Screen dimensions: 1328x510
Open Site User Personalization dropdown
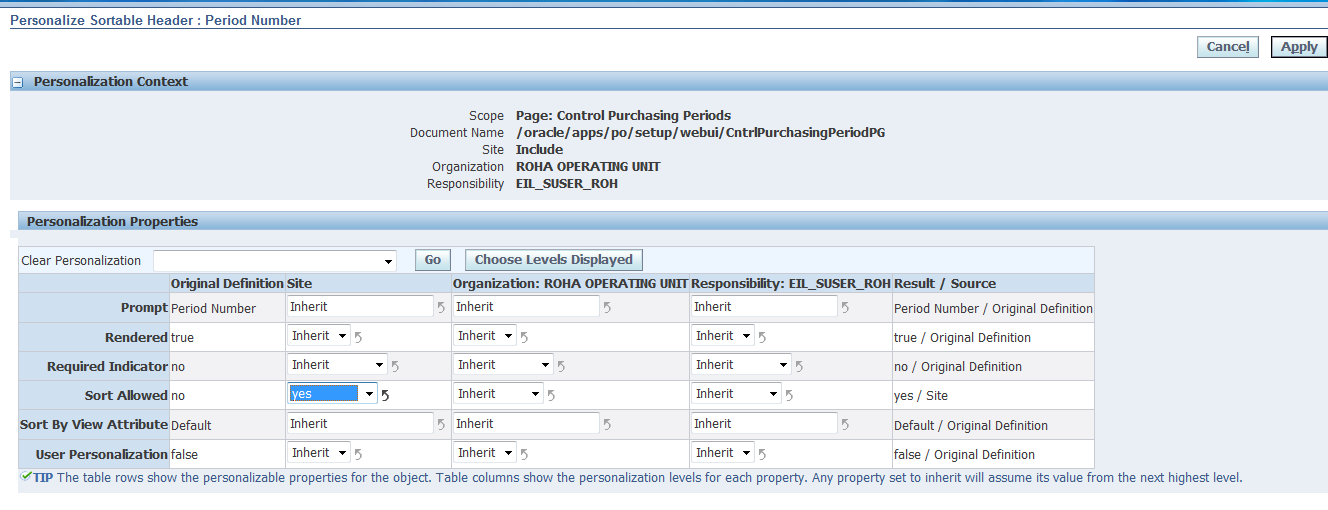click(319, 453)
